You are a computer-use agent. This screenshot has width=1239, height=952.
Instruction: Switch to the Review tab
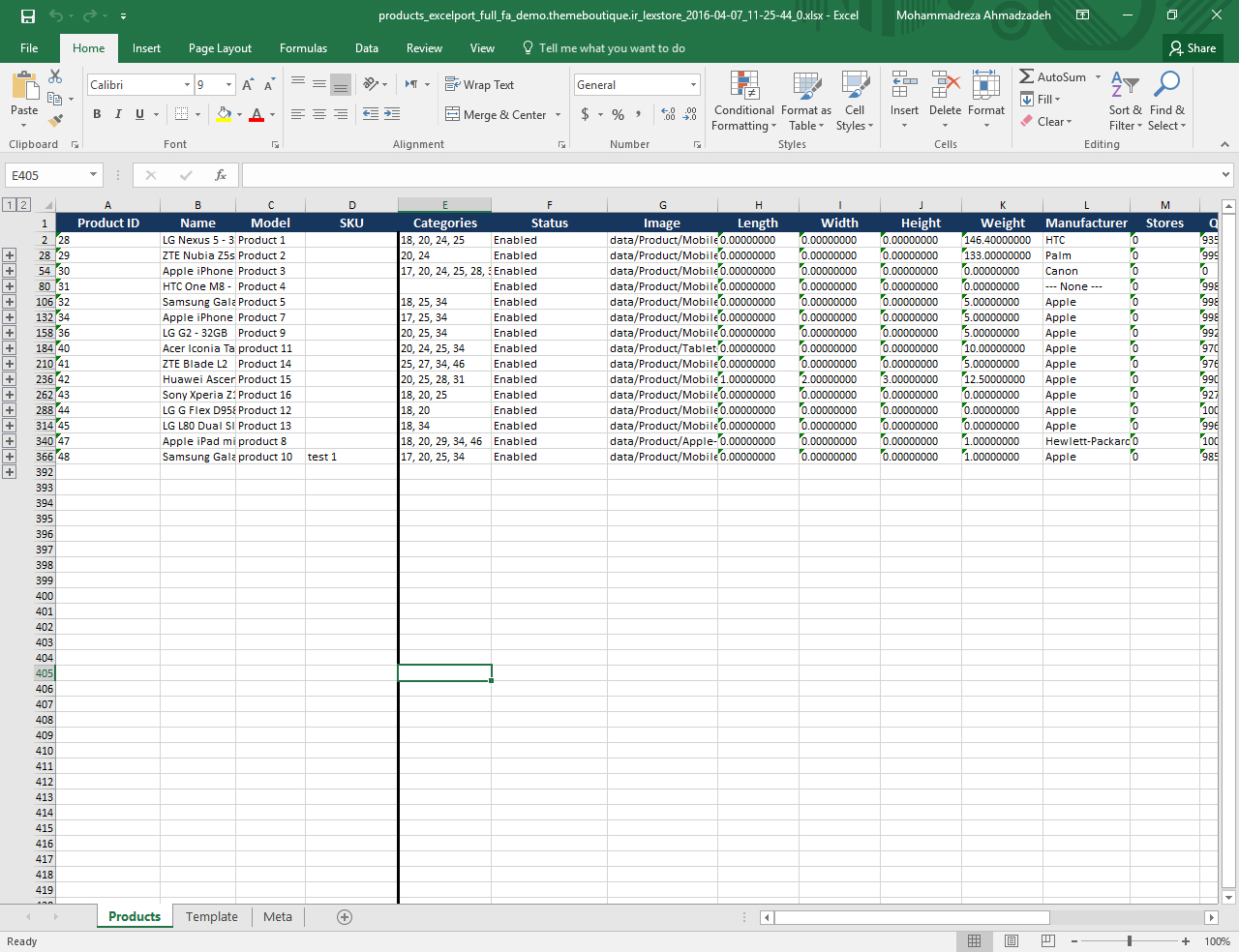coord(424,48)
